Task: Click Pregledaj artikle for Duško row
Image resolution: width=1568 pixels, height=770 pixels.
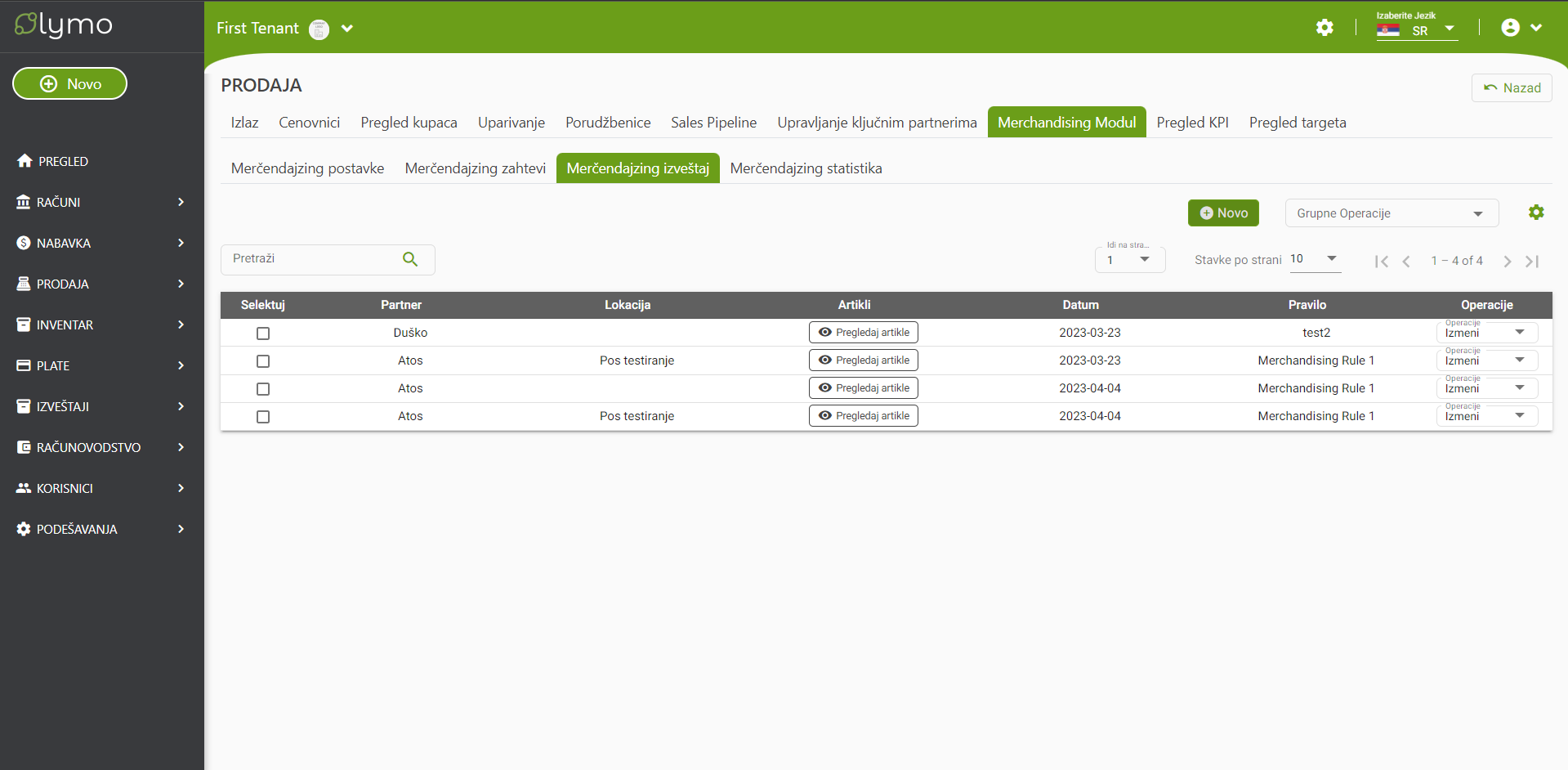Action: (864, 333)
